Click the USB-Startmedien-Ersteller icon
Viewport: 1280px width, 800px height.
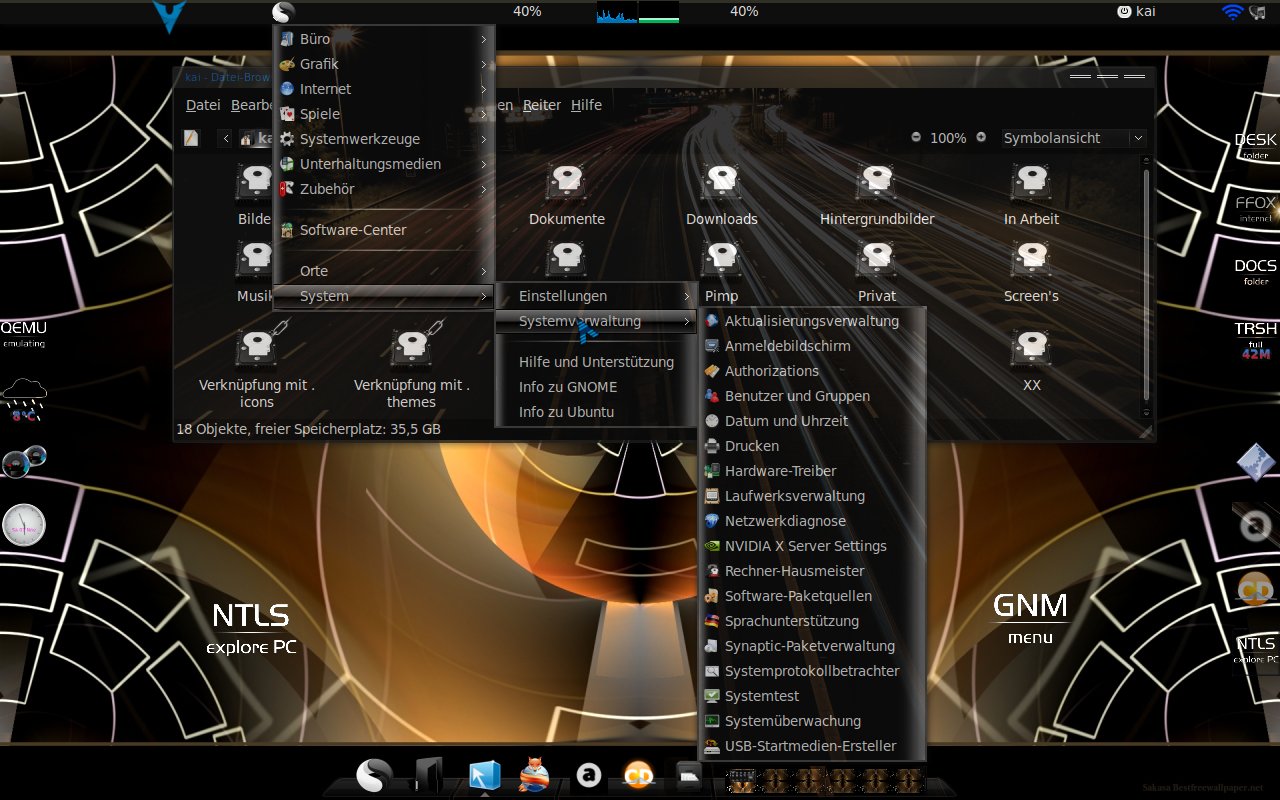(x=712, y=746)
